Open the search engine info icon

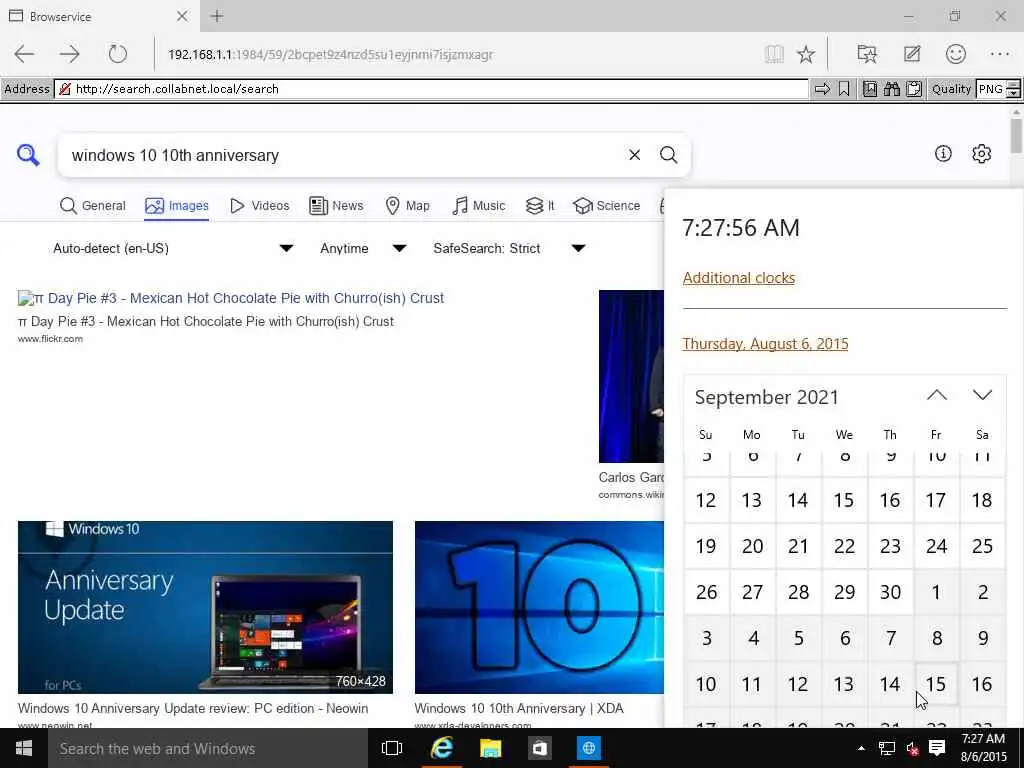click(943, 153)
